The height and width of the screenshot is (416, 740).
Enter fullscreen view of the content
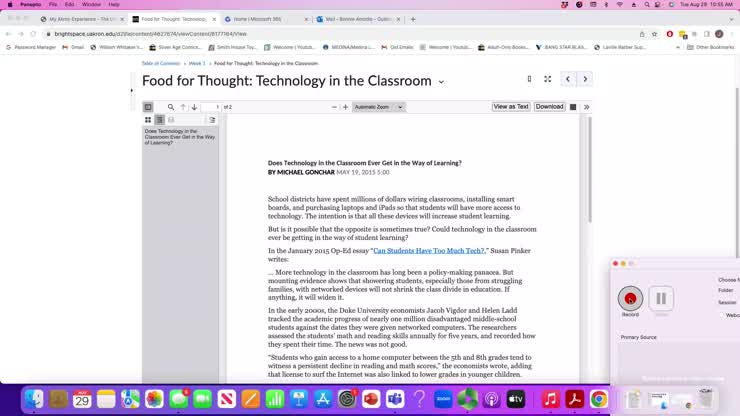tap(547, 79)
